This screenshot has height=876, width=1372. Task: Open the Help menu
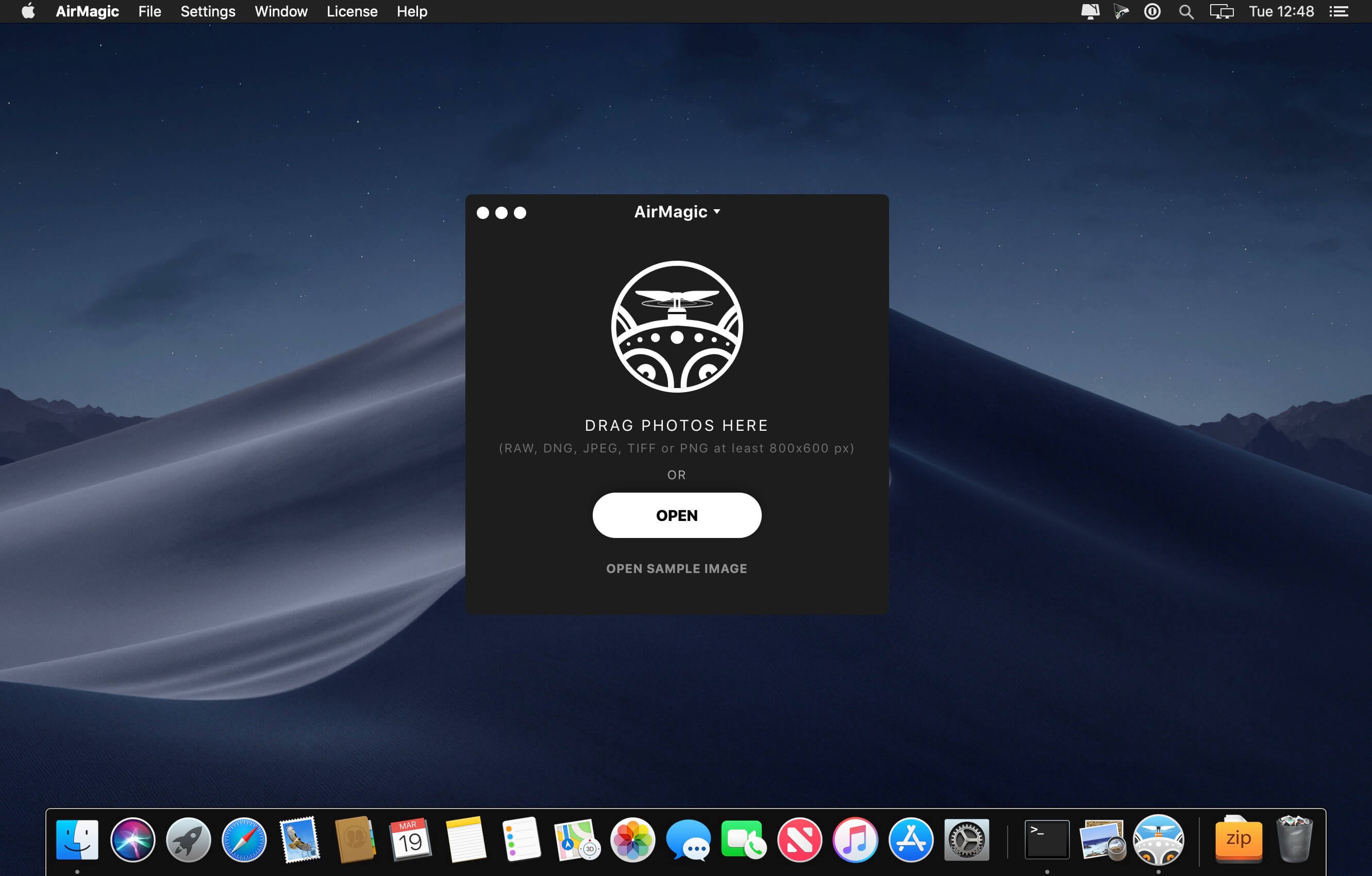tap(411, 11)
